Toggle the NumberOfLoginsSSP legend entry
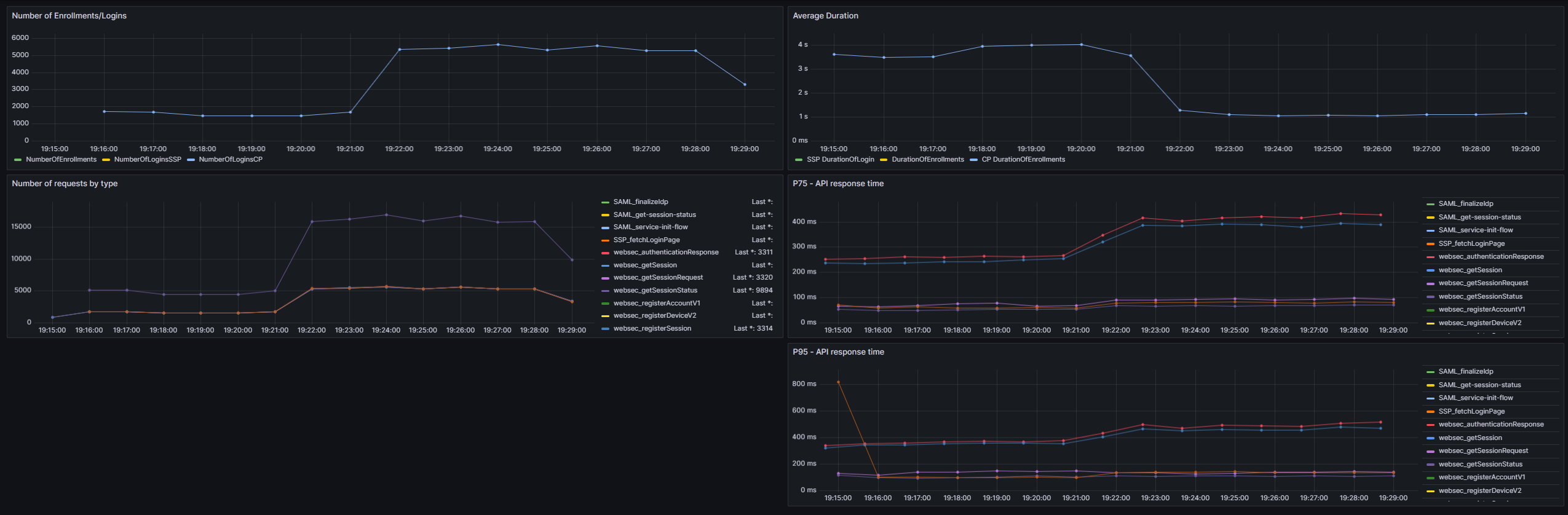This screenshot has width=1568, height=515. 148,160
